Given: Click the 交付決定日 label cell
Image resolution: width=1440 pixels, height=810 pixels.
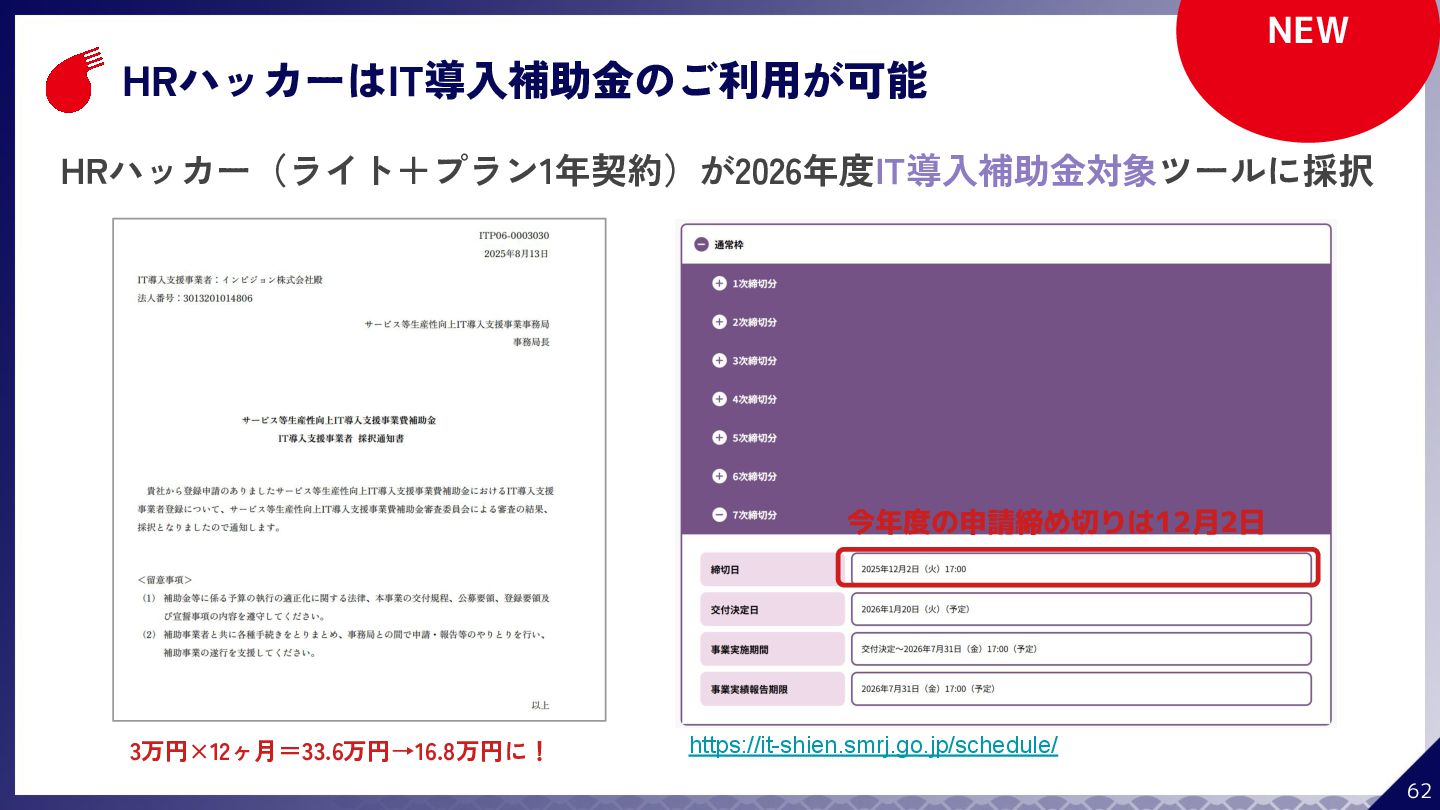Looking at the screenshot, I should pyautogui.click(x=772, y=609).
